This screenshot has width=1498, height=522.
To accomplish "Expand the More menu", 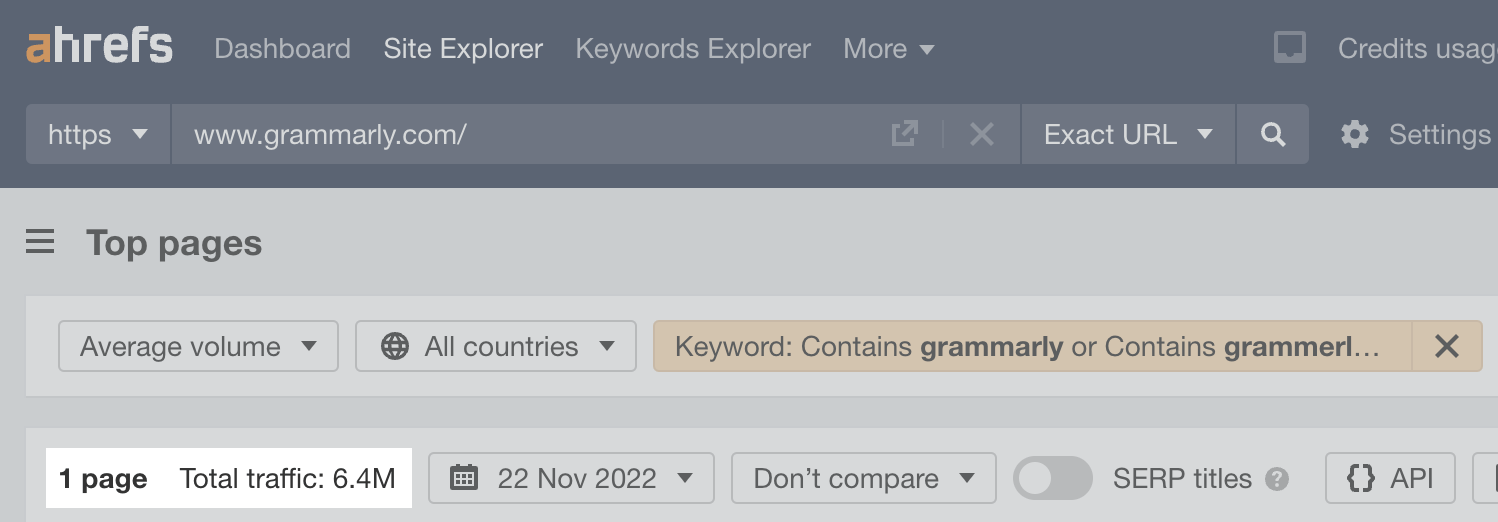I will (889, 48).
